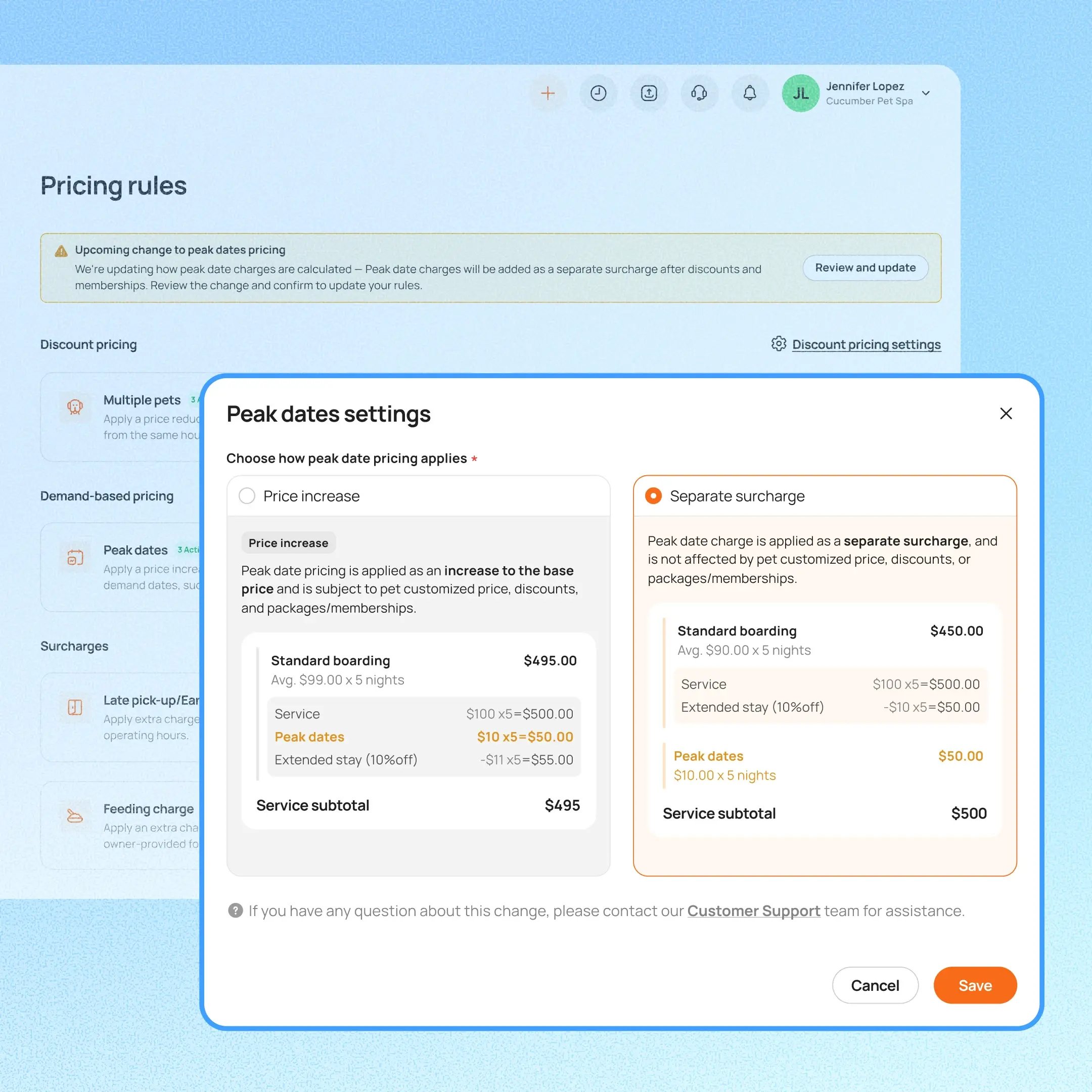Click the warning triangle icon in banner
The image size is (1092, 1092).
point(61,251)
